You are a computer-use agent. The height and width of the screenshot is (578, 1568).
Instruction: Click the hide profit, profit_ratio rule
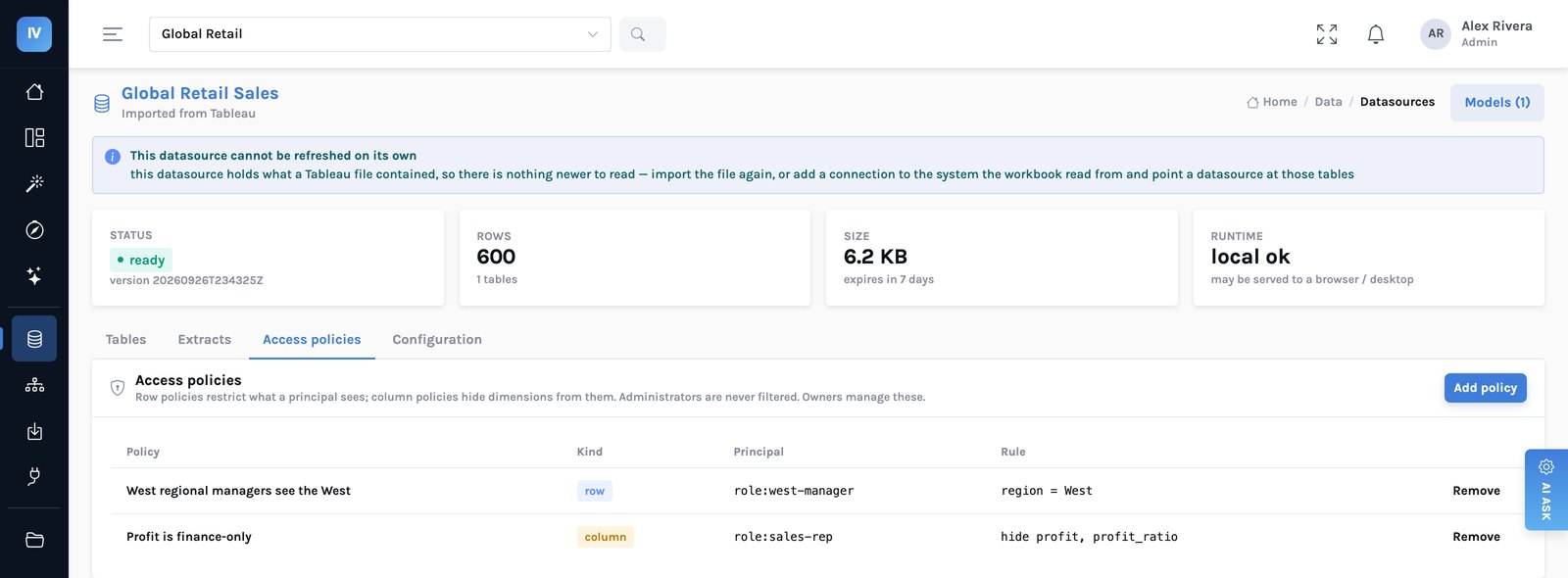click(1089, 537)
